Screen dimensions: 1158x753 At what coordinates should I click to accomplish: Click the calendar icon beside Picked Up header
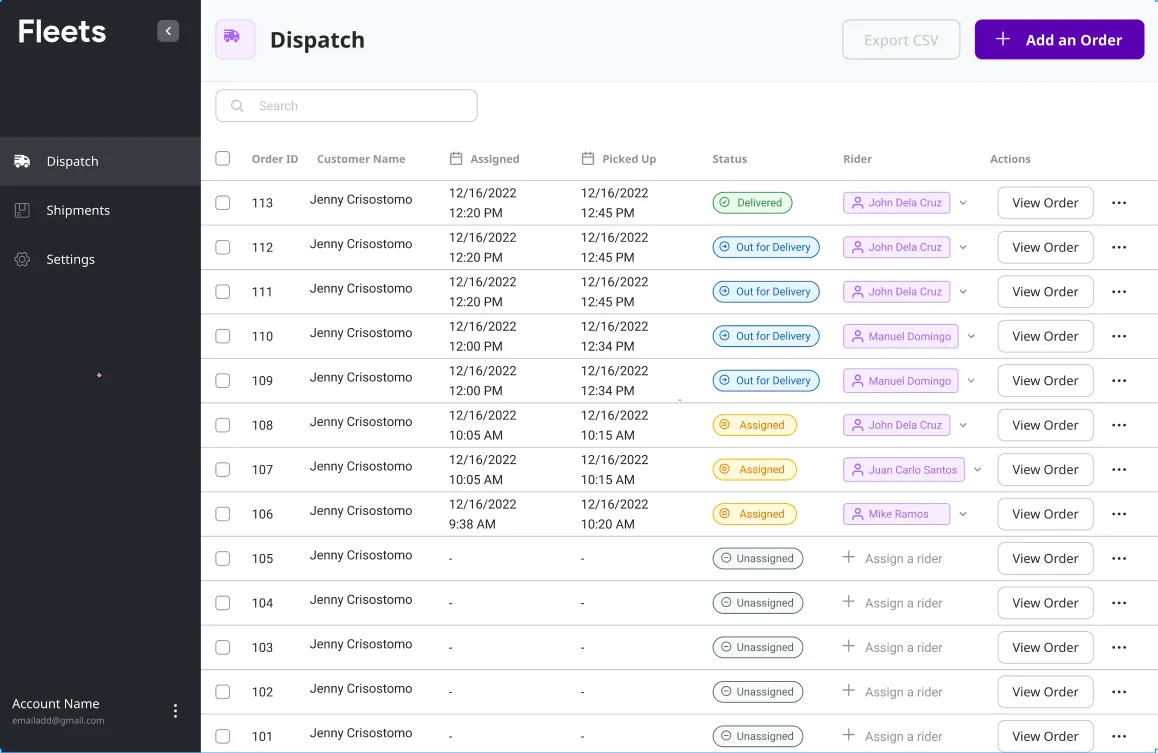(588, 159)
